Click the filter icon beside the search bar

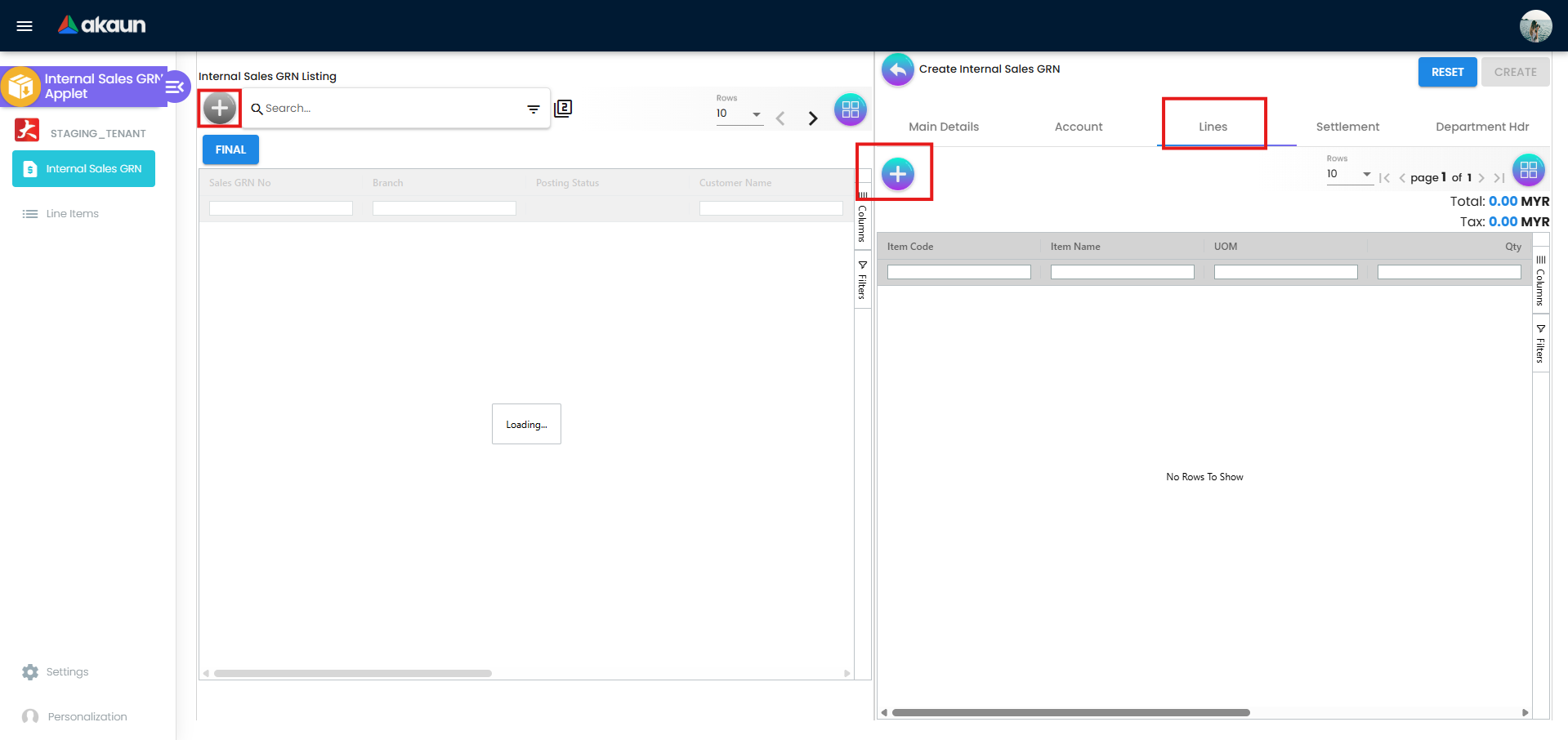click(x=533, y=109)
